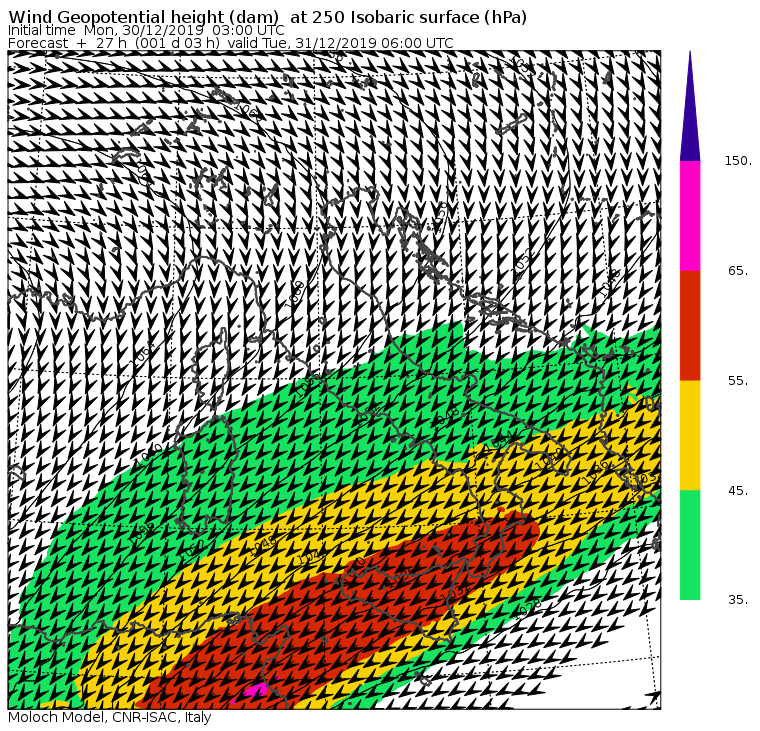The width and height of the screenshot is (760, 731).
Task: Click the Forecast + 27 h line
Action: (x=231, y=43)
